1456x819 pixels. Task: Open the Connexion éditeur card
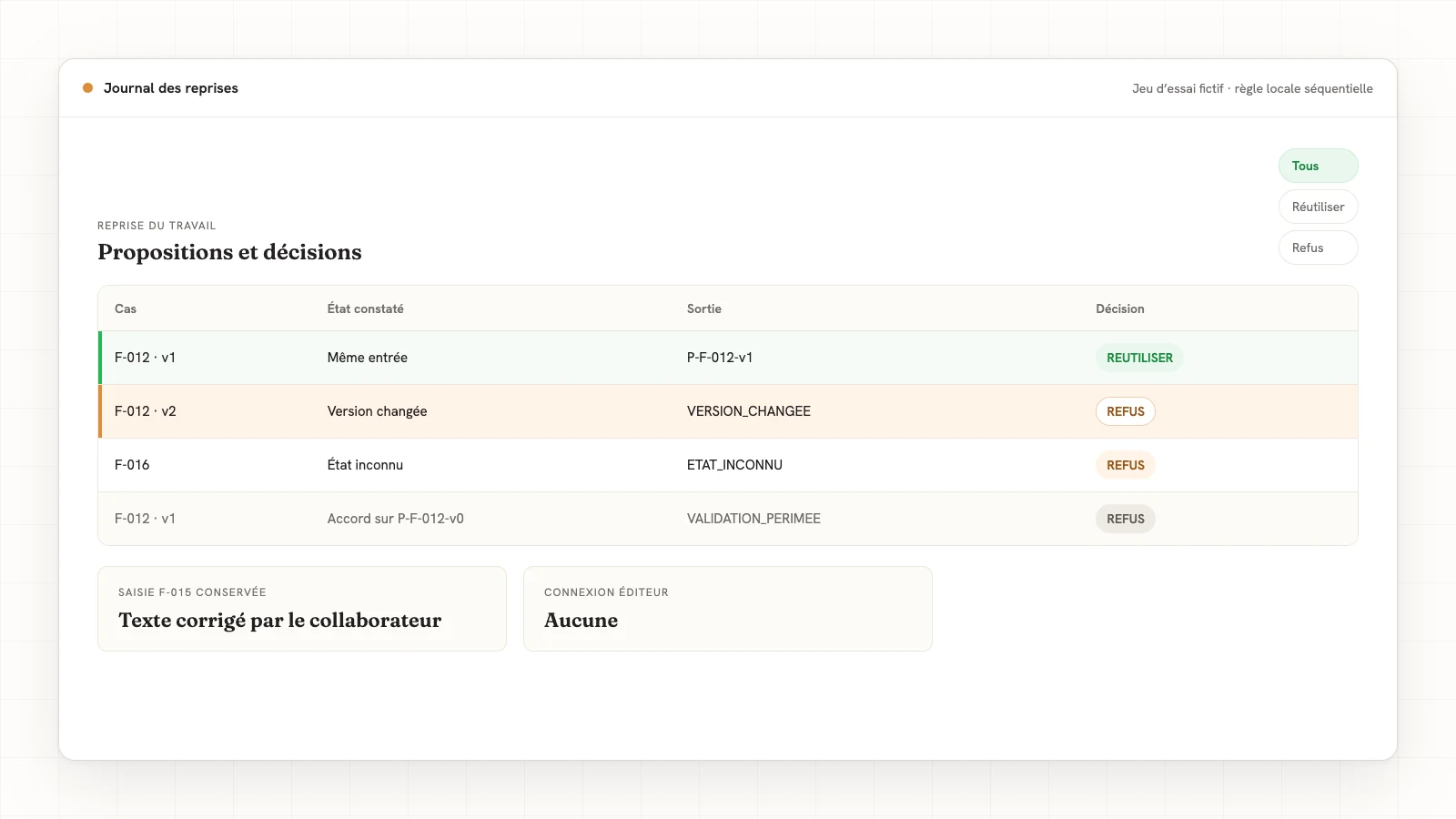728,609
